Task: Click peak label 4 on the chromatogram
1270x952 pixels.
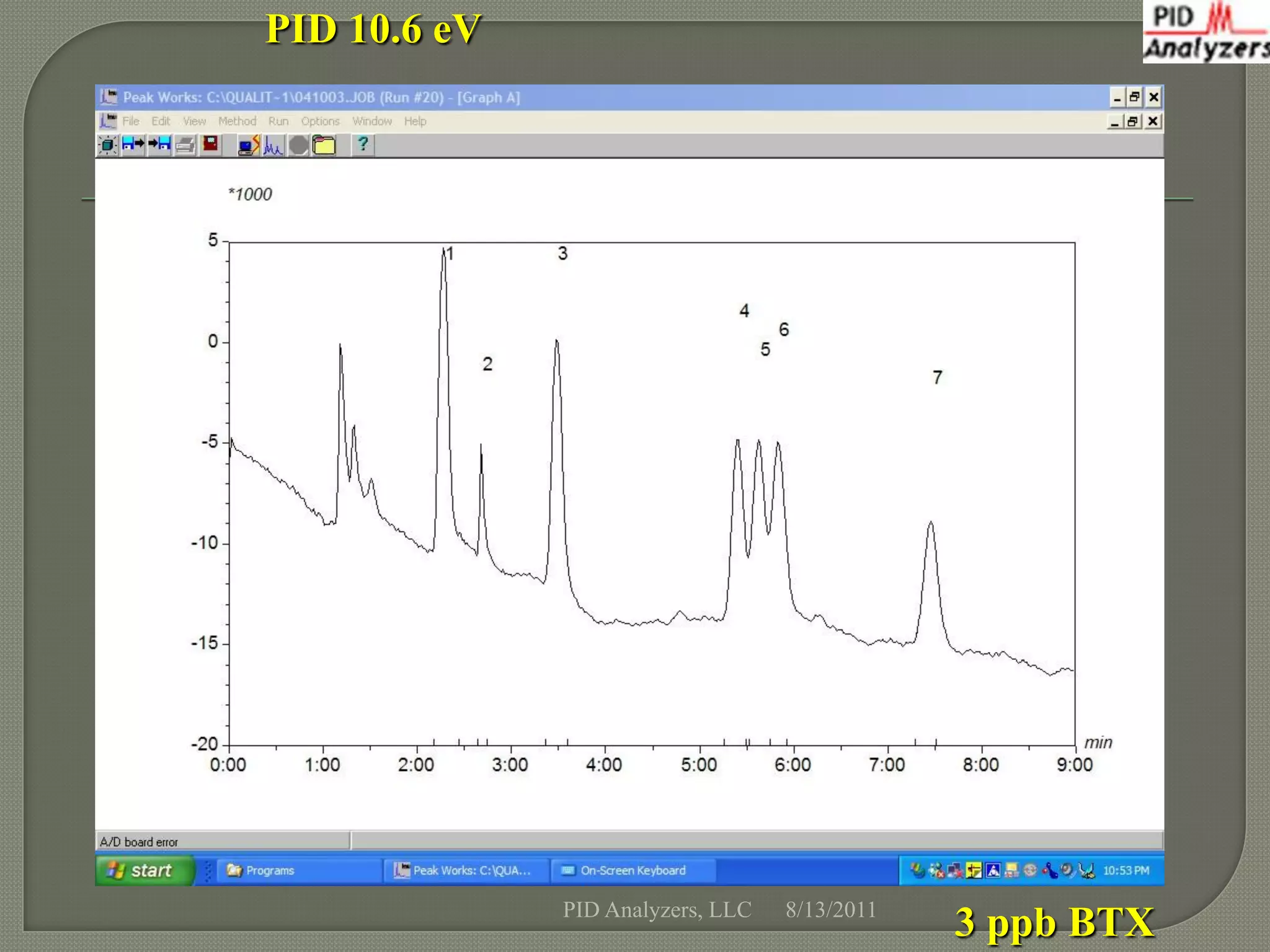Action: 744,311
